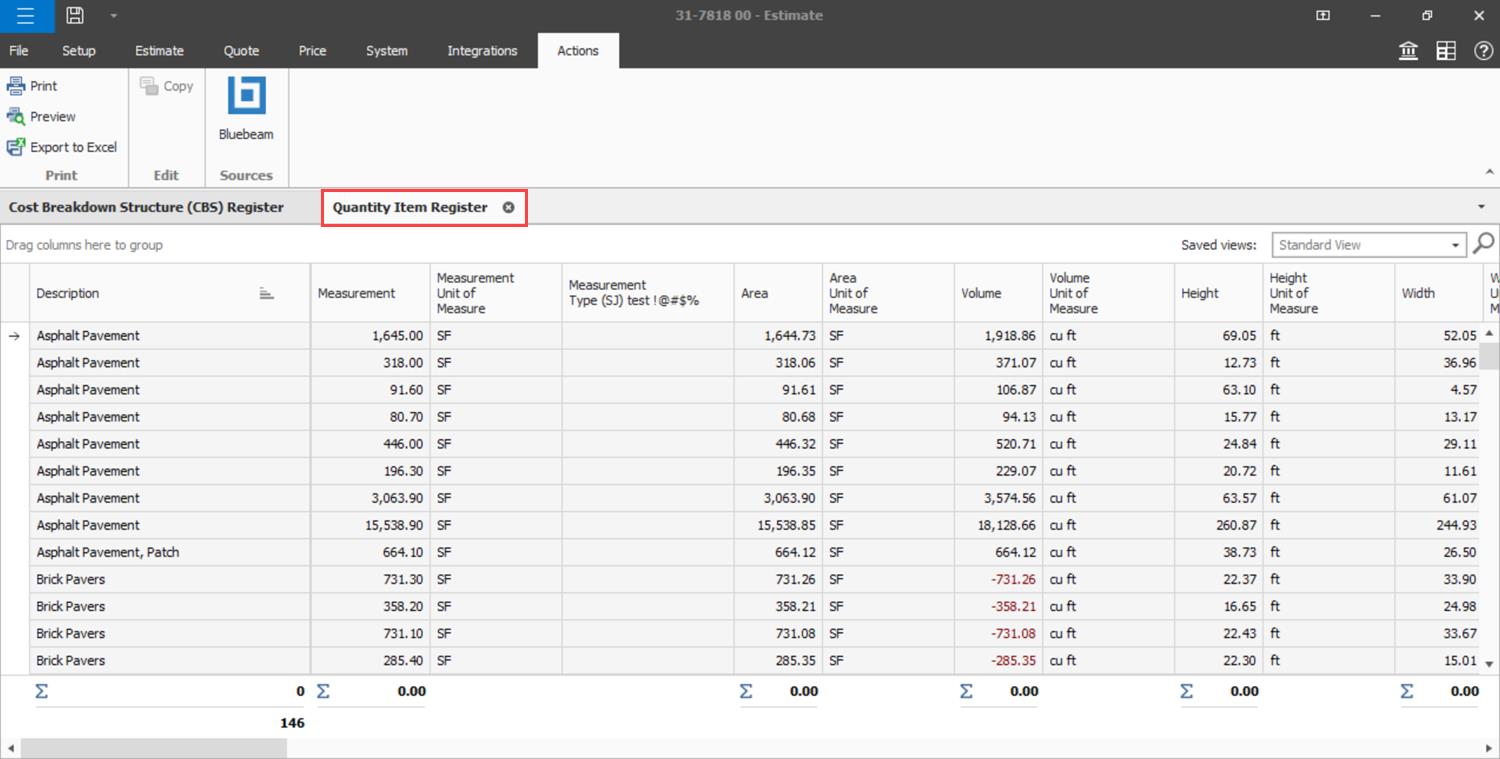Select the Asphalt Pavement, Patch row
1500x759 pixels.
(x=108, y=552)
